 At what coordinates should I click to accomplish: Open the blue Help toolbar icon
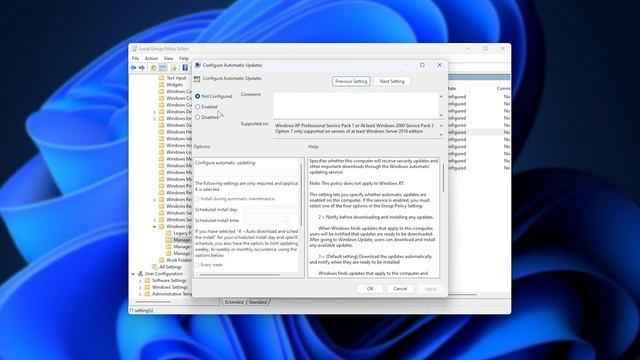[x=185, y=68]
